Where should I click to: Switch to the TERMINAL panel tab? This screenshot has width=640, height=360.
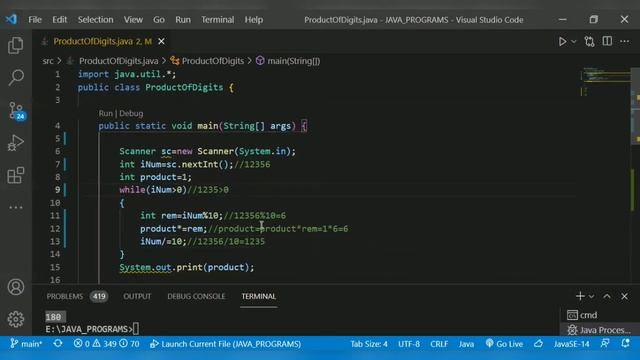click(x=258, y=296)
